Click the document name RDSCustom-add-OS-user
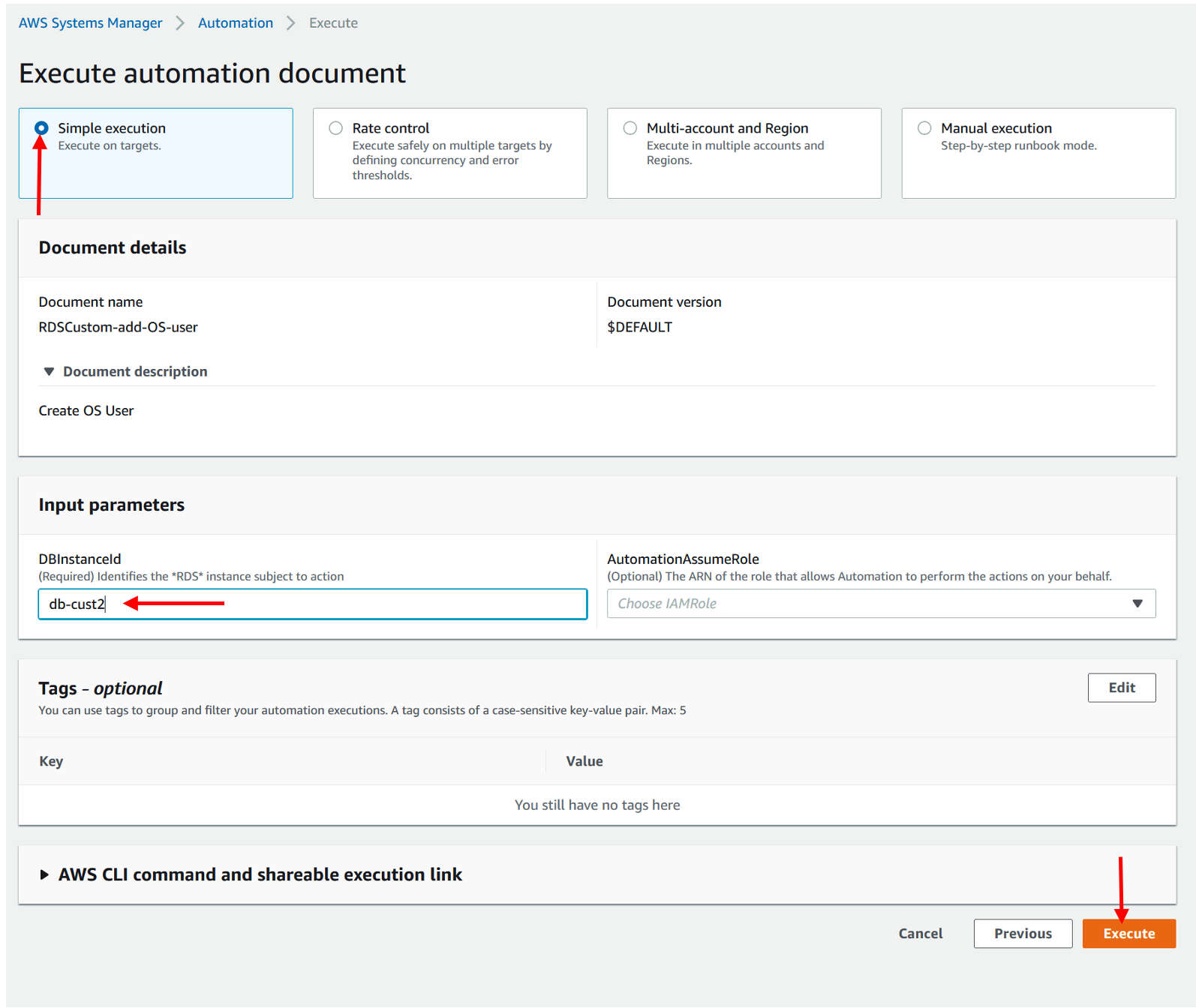Image resolution: width=1196 pixels, height=1008 pixels. [x=119, y=327]
